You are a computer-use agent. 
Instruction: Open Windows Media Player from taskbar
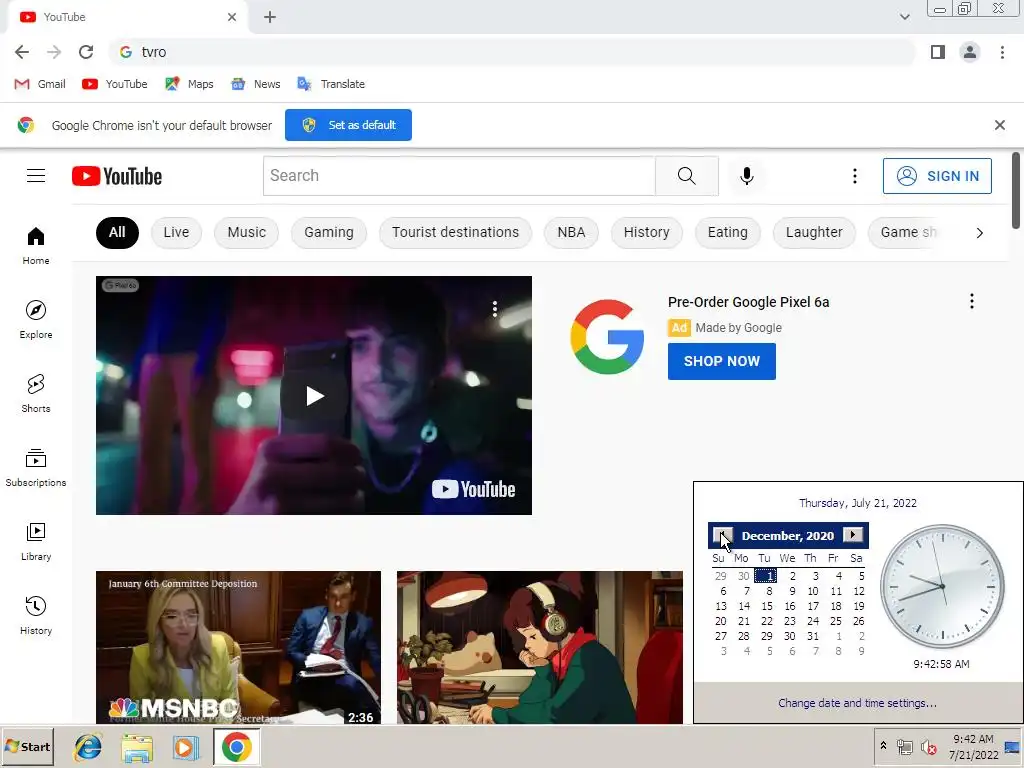point(186,747)
